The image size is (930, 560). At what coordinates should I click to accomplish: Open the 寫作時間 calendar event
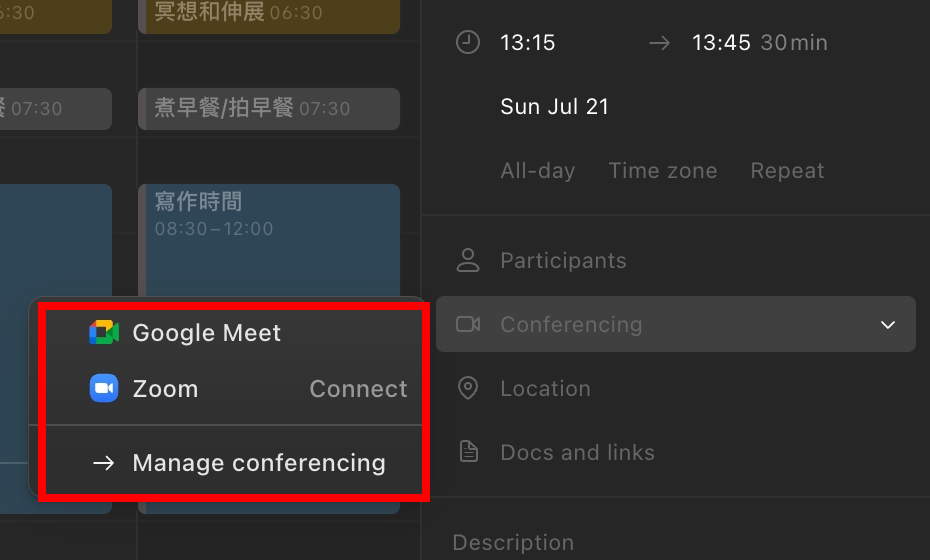pyautogui.click(x=270, y=240)
